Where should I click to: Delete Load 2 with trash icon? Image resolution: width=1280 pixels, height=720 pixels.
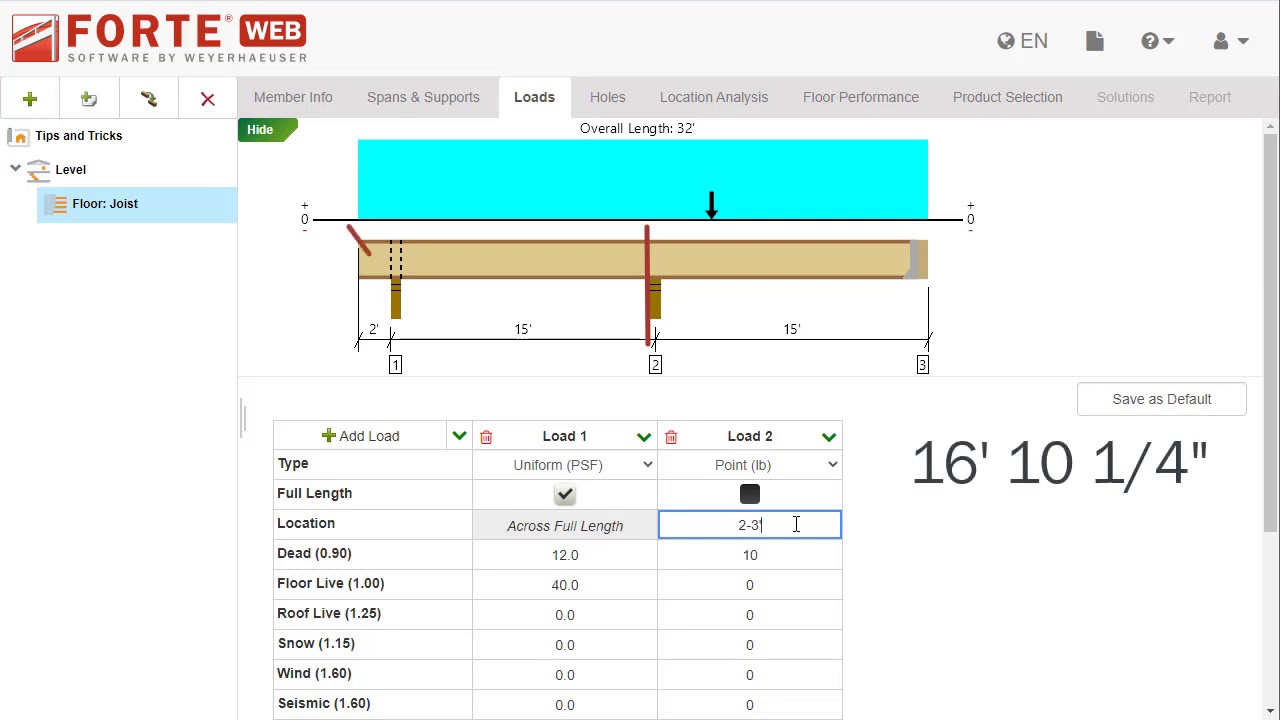tap(671, 437)
